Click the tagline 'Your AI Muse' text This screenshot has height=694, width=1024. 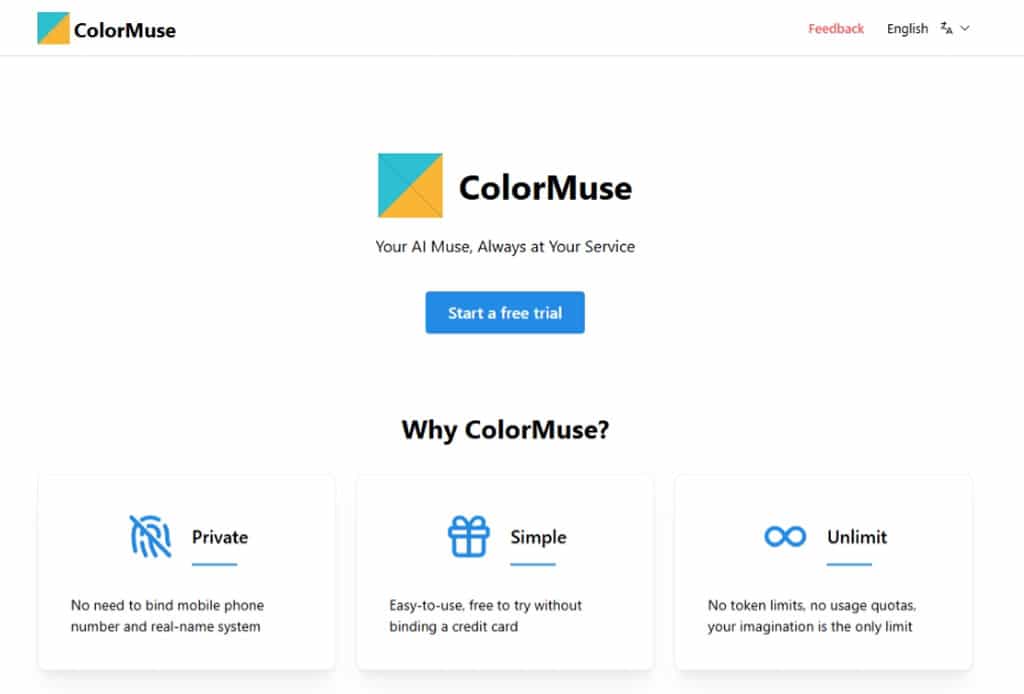(x=505, y=246)
